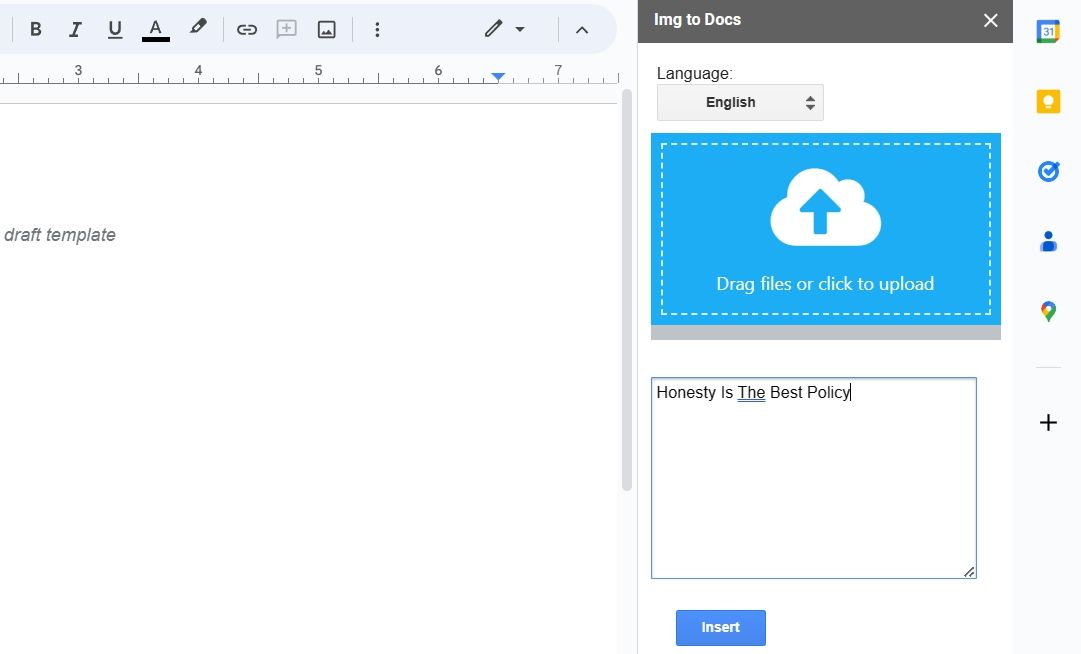Click the add comment icon
1081x654 pixels.
287,29
